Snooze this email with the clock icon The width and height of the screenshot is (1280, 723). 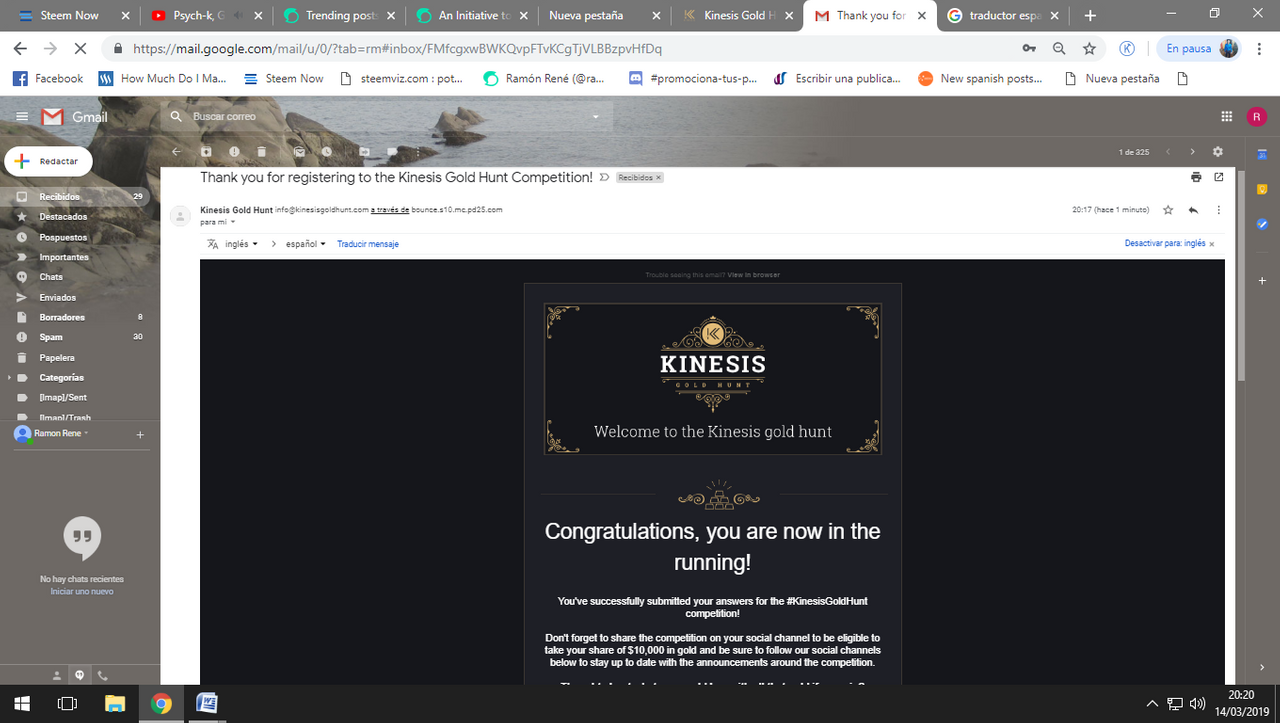[x=327, y=152]
